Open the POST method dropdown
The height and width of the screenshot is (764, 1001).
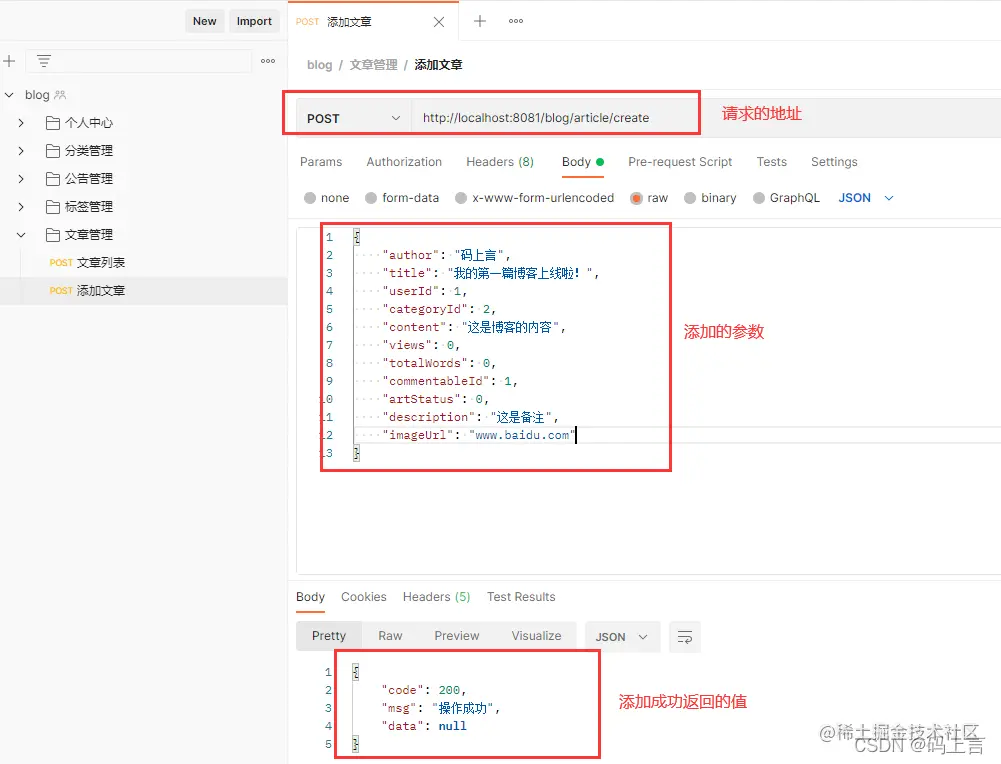coord(354,118)
